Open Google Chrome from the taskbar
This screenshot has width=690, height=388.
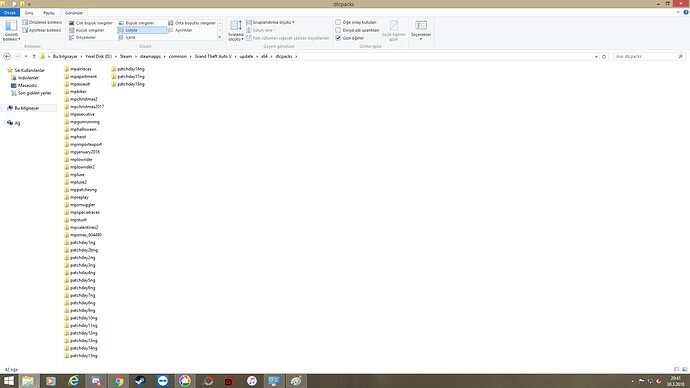point(118,381)
